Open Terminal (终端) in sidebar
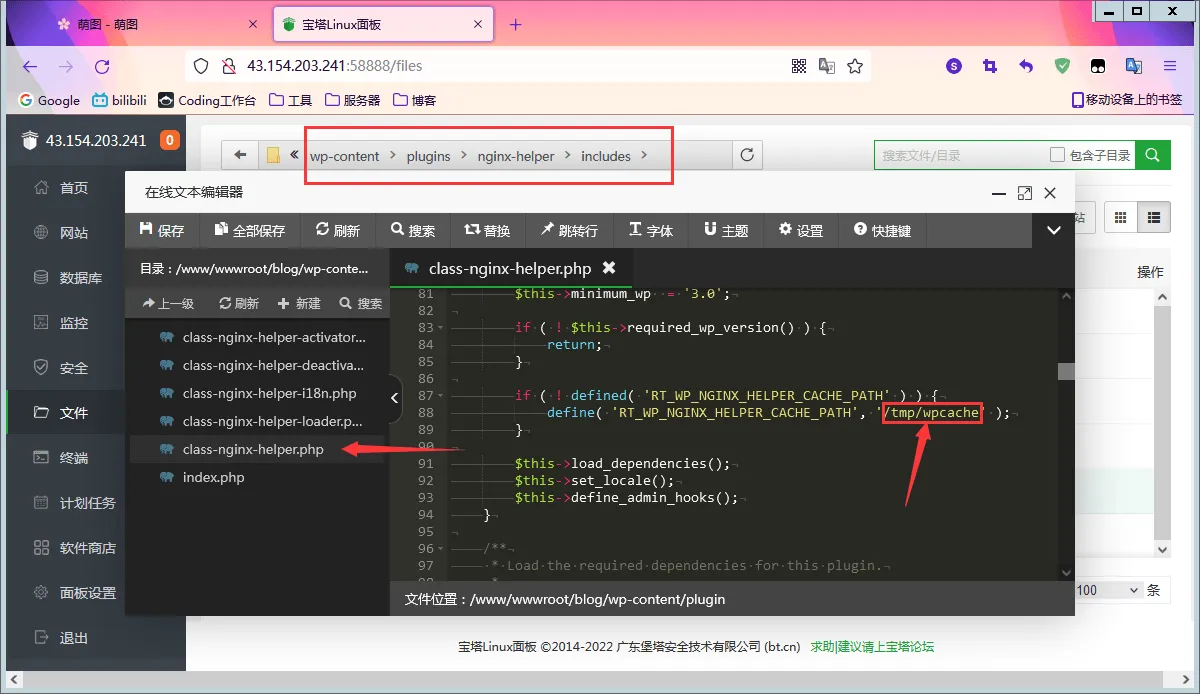 [x=61, y=457]
